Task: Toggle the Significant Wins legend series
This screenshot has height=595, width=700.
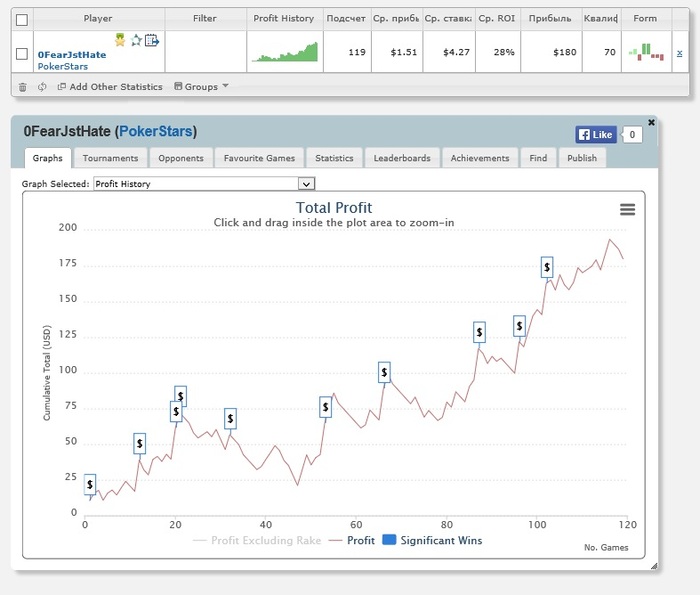Action: (433, 541)
